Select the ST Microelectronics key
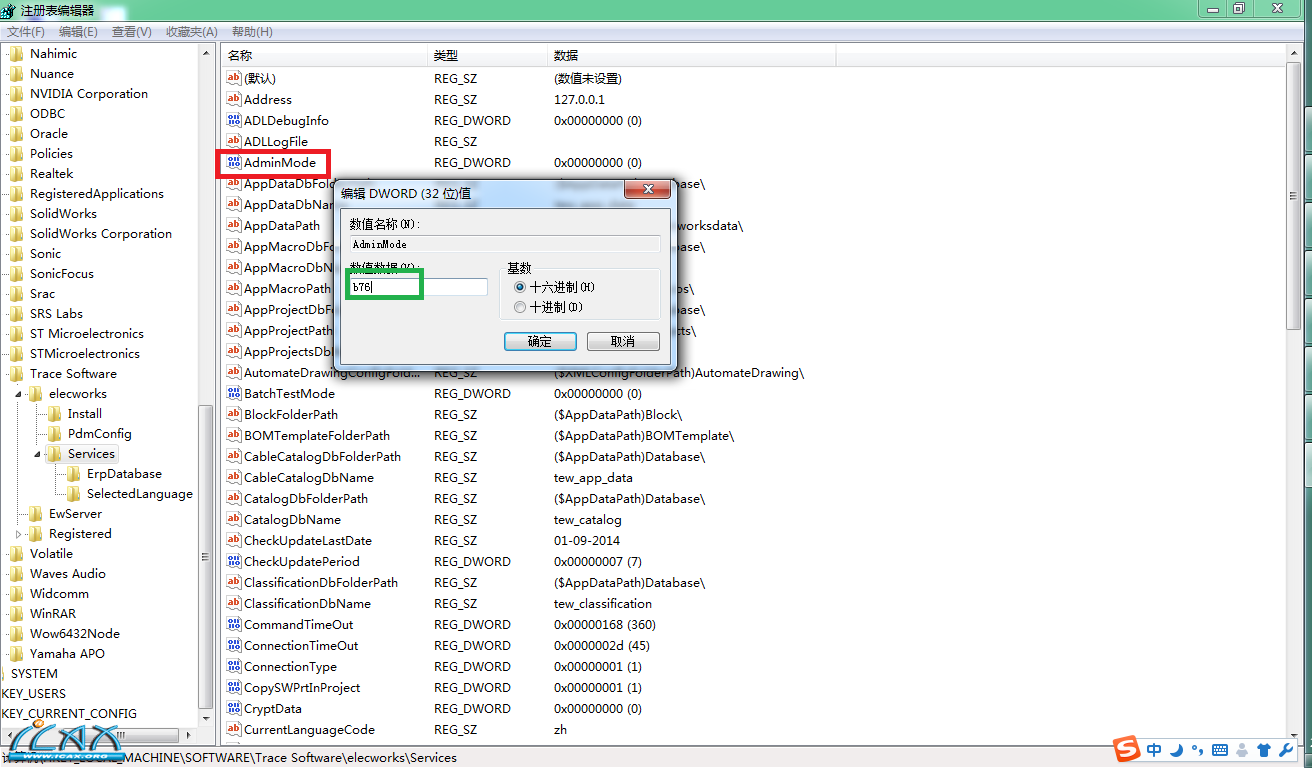 [x=87, y=333]
